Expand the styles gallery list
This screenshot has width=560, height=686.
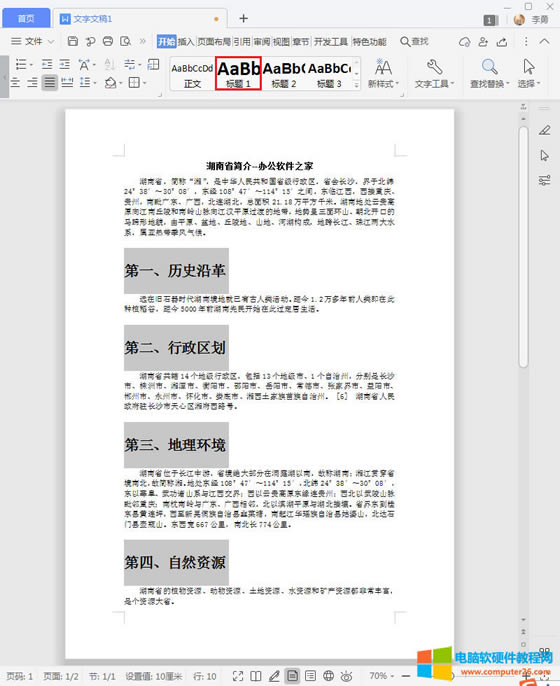pyautogui.click(x=357, y=85)
